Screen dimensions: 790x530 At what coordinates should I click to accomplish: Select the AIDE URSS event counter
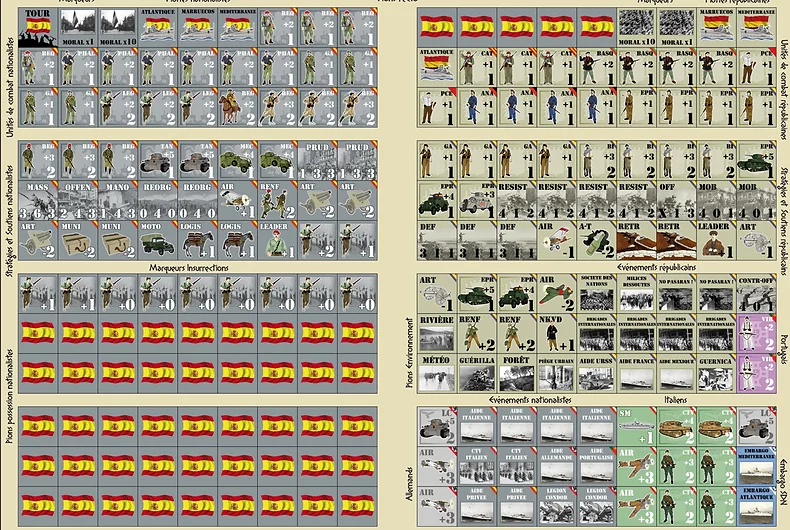(597, 373)
